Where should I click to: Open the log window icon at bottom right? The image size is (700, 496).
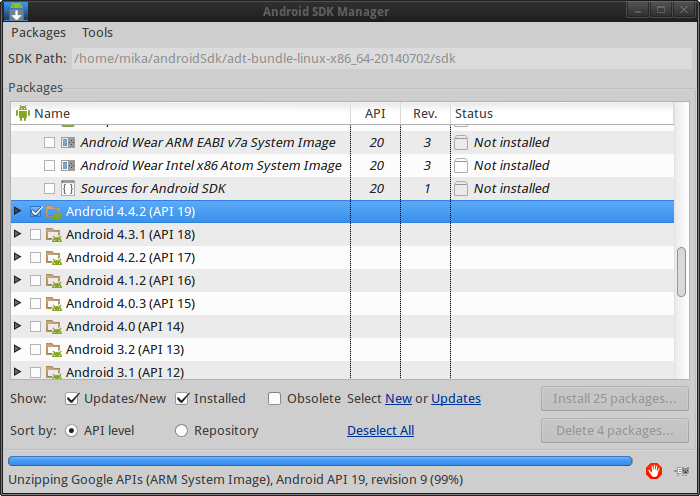682,470
